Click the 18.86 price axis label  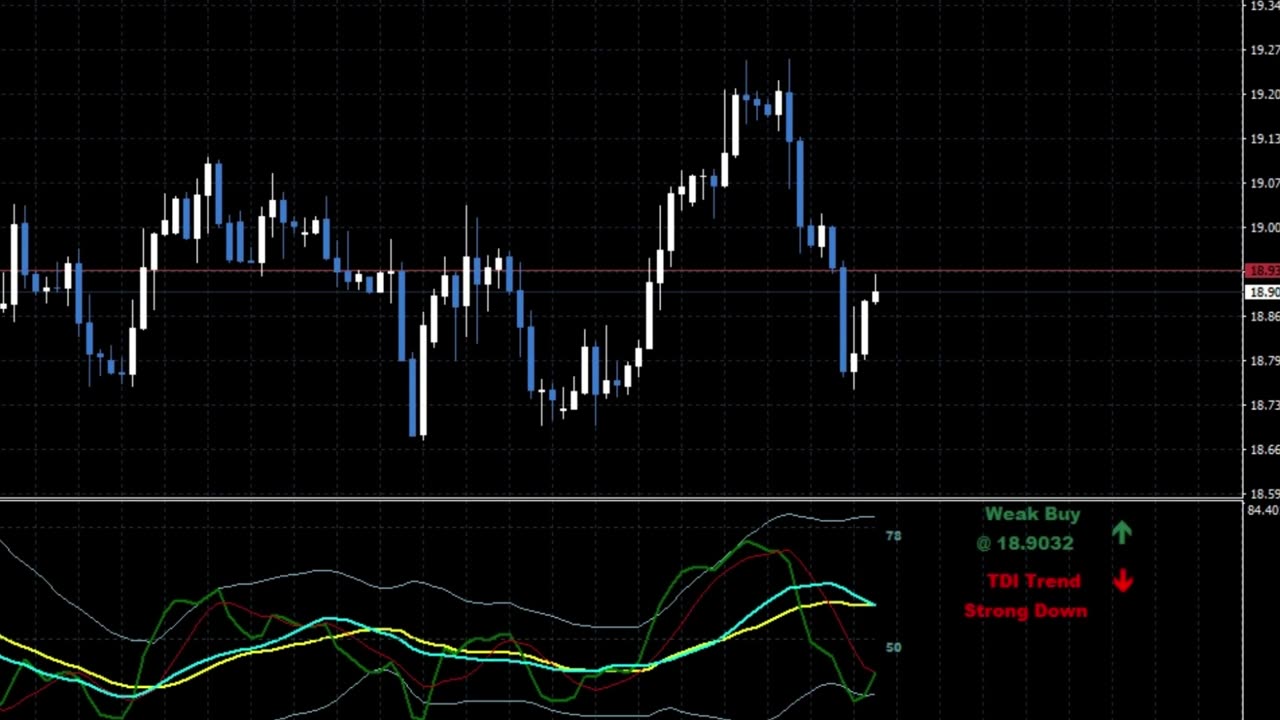click(x=1264, y=316)
